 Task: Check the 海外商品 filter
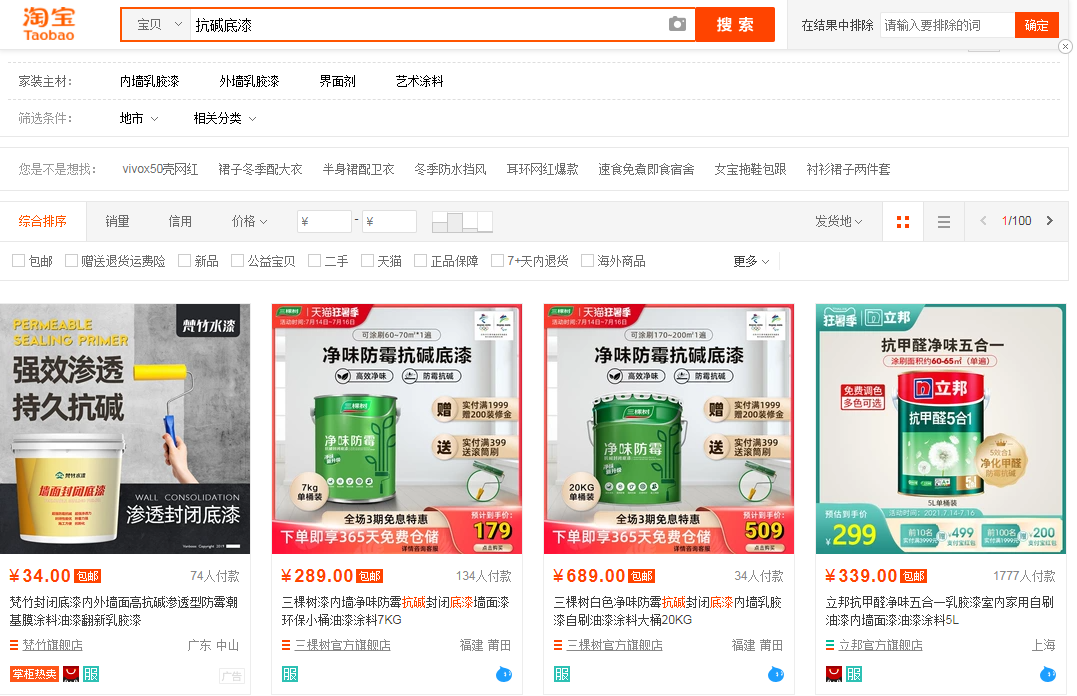point(587,261)
